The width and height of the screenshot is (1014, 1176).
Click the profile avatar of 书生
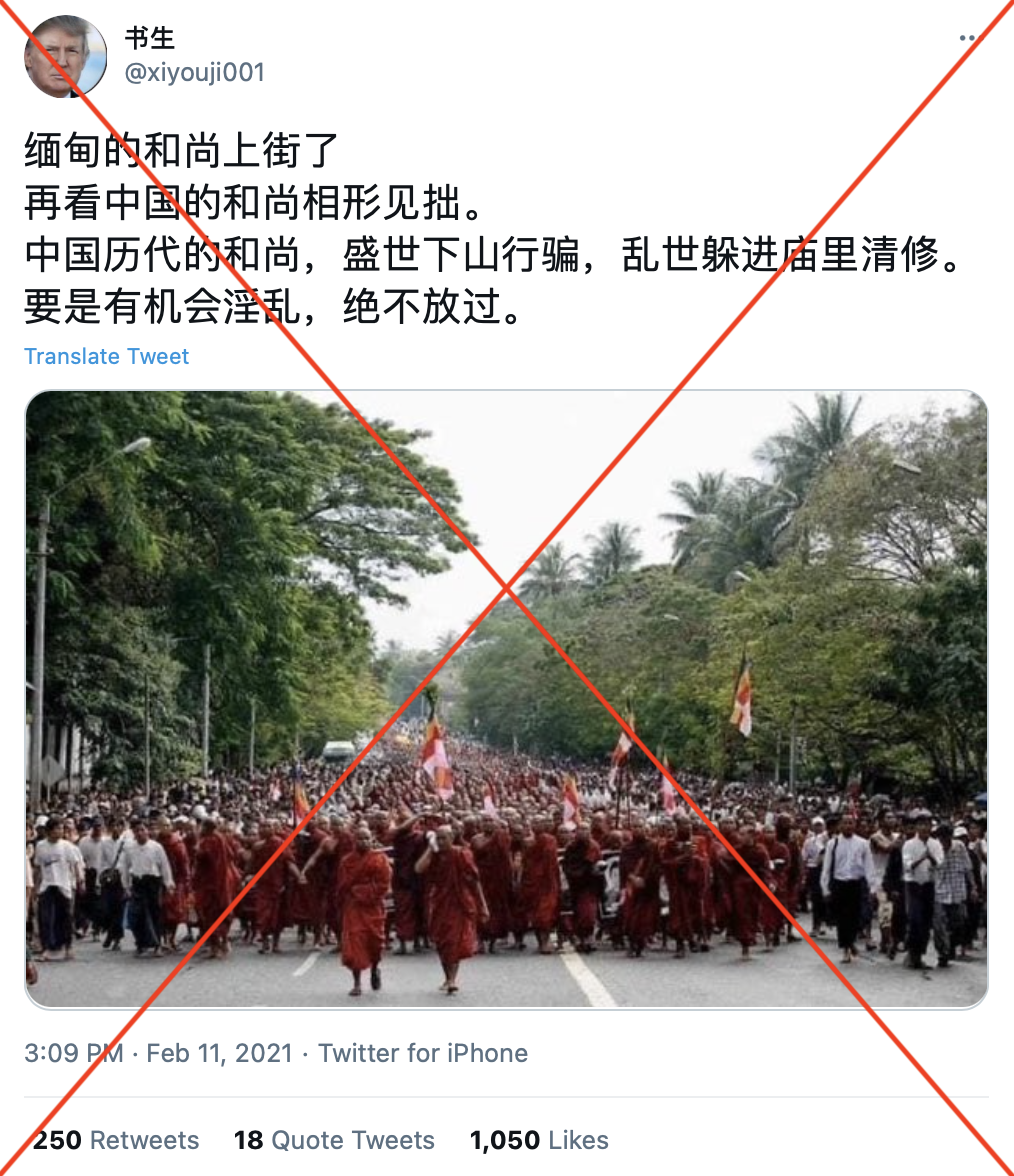point(65,56)
